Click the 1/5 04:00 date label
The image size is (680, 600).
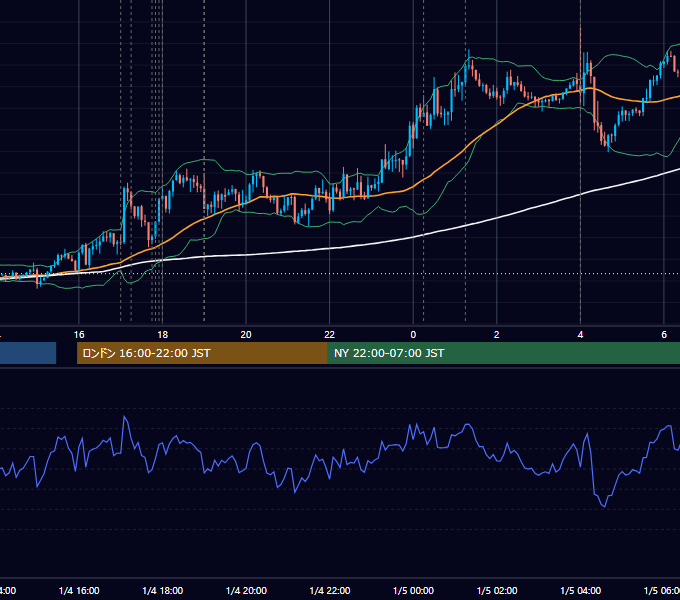581,590
